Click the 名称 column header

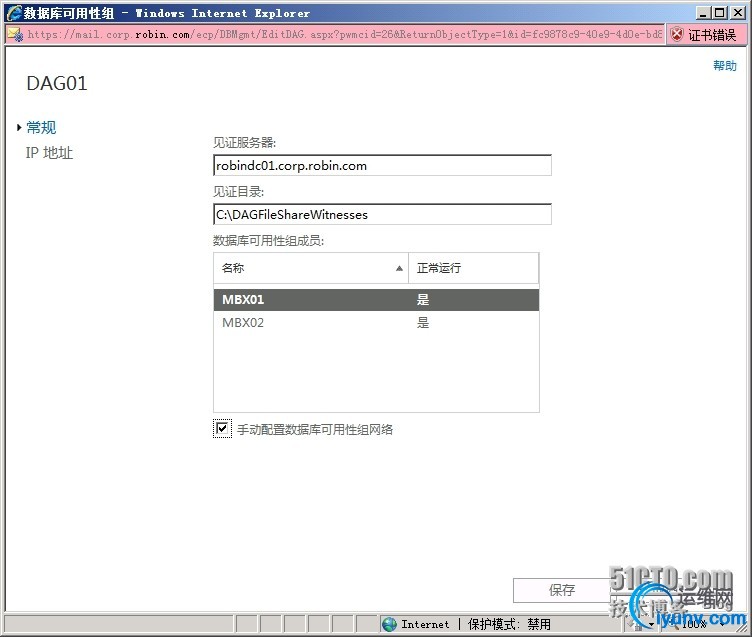pos(311,268)
